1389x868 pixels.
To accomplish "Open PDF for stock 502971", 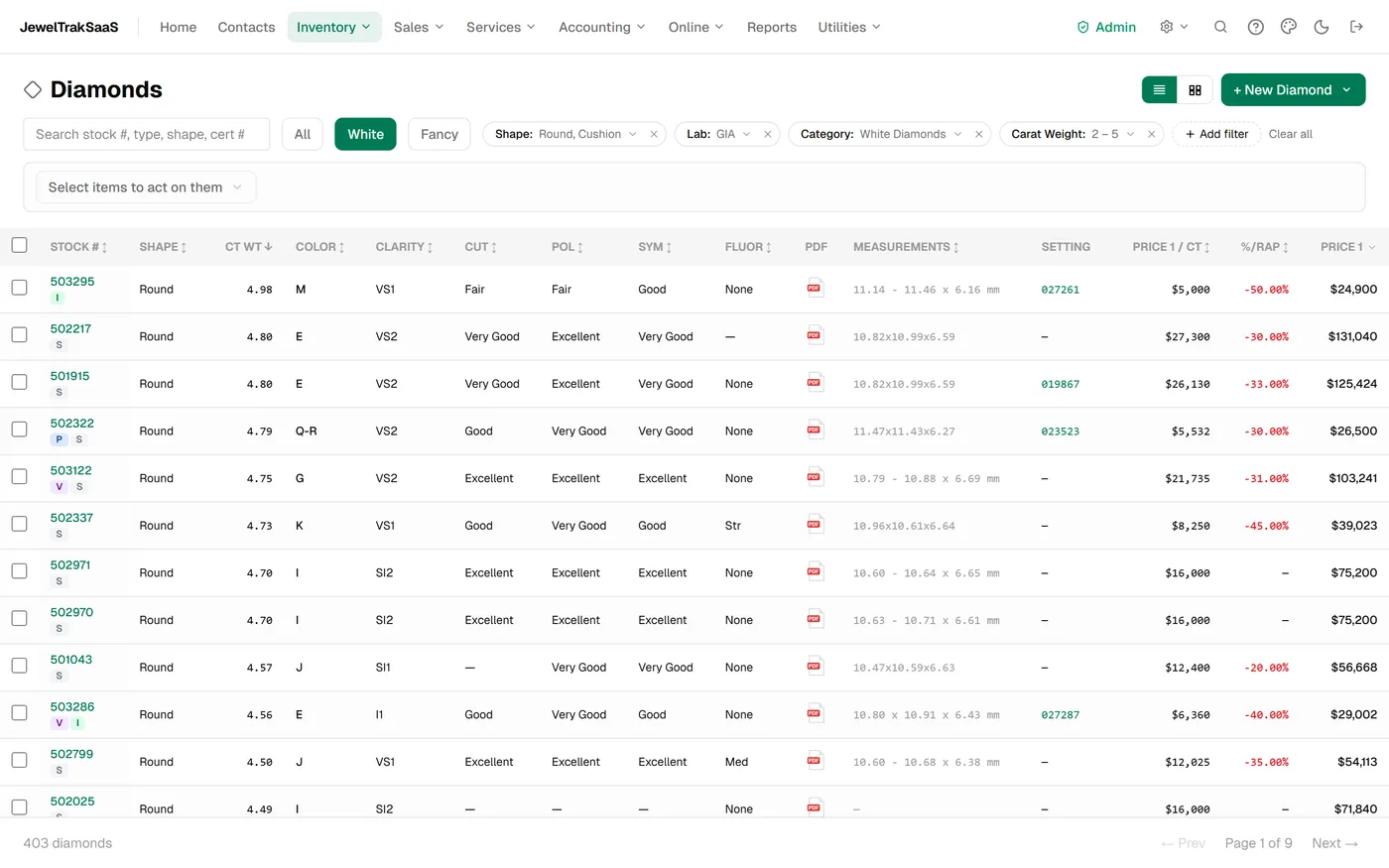I will 815,572.
